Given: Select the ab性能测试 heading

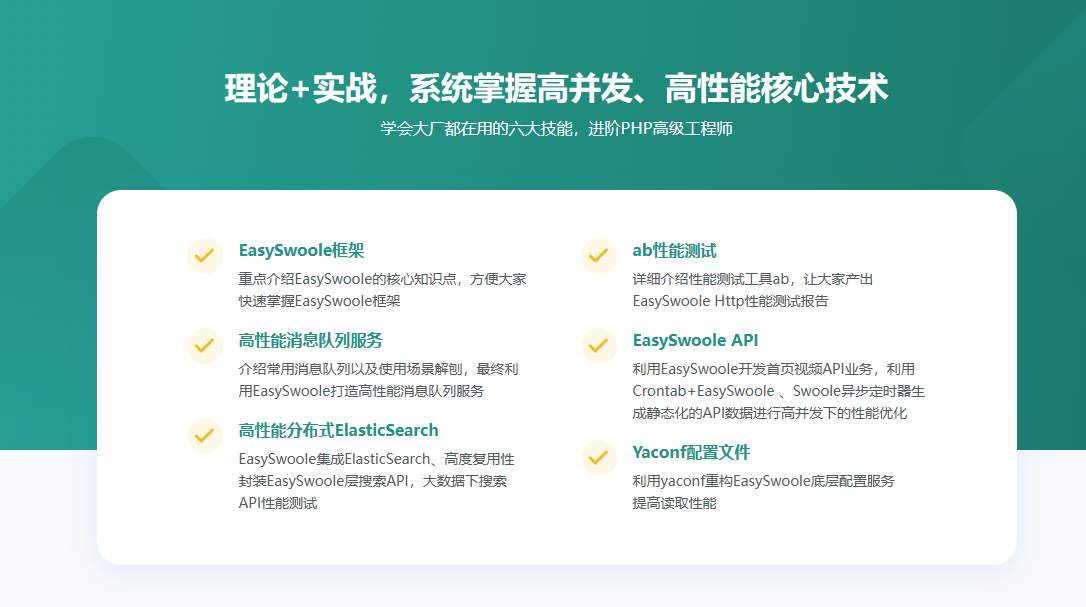Looking at the screenshot, I should (674, 251).
